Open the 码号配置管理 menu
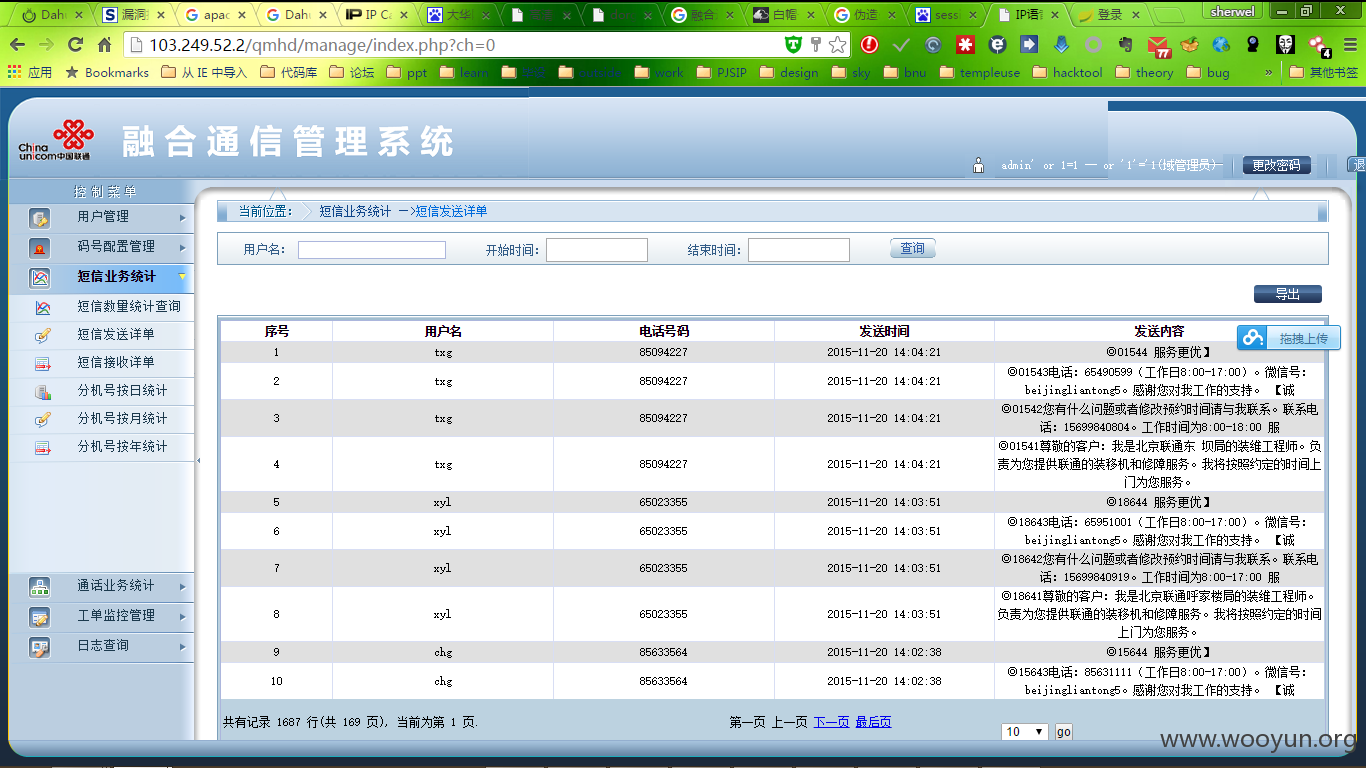The image size is (1366, 768). [x=116, y=247]
